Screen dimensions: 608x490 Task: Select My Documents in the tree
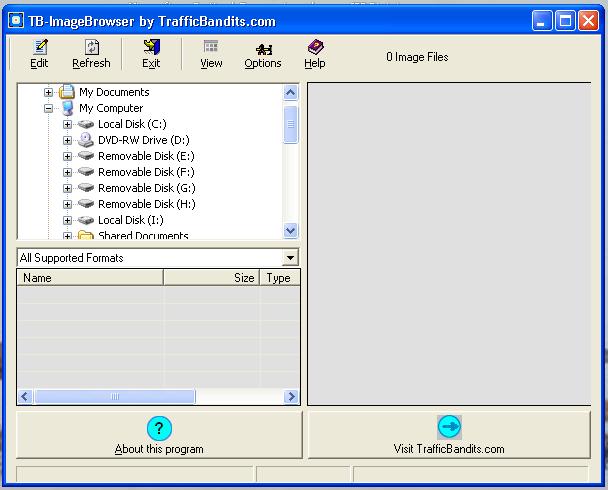(x=114, y=92)
